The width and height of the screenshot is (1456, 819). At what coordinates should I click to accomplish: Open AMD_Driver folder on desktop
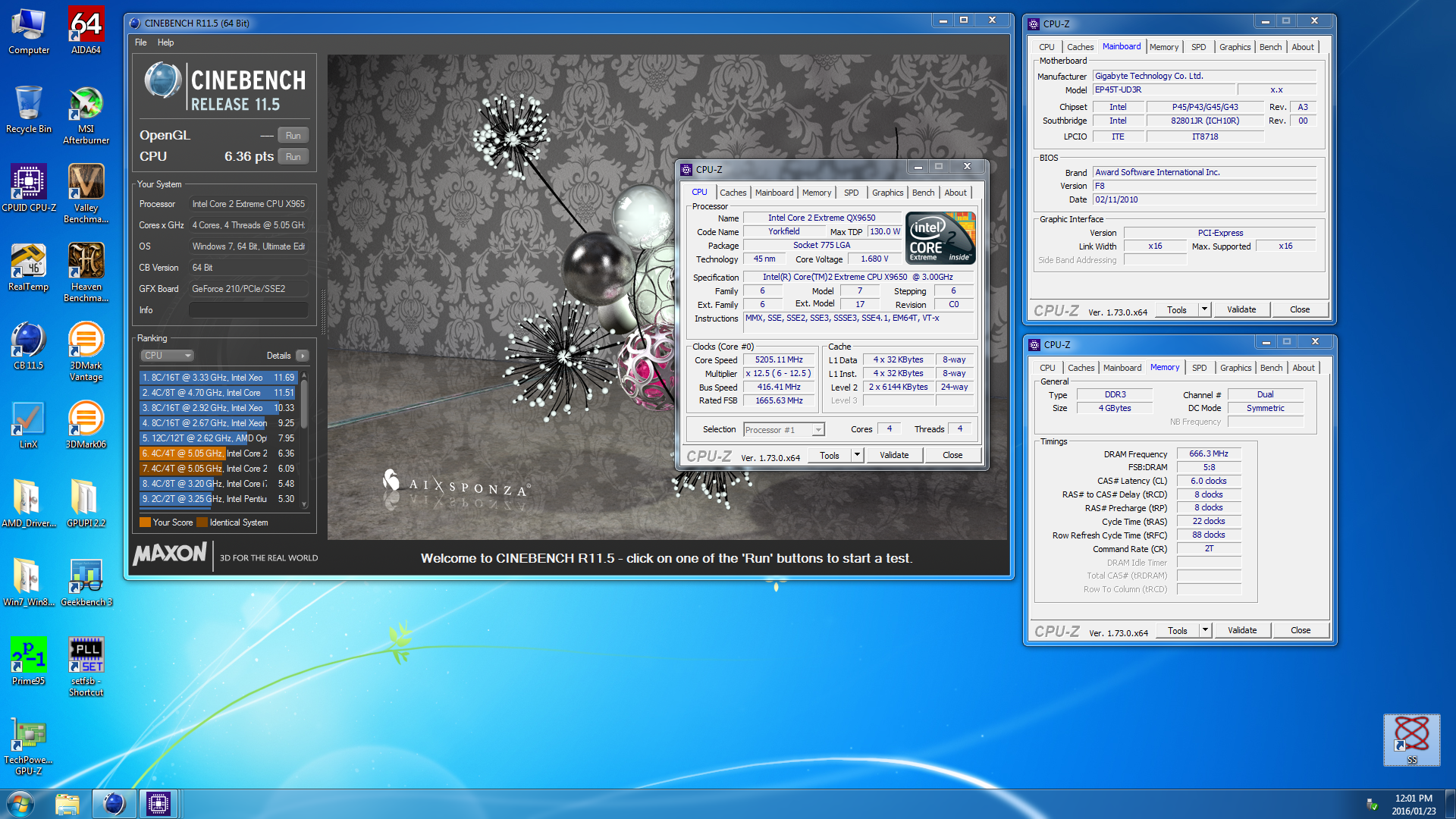click(x=29, y=504)
